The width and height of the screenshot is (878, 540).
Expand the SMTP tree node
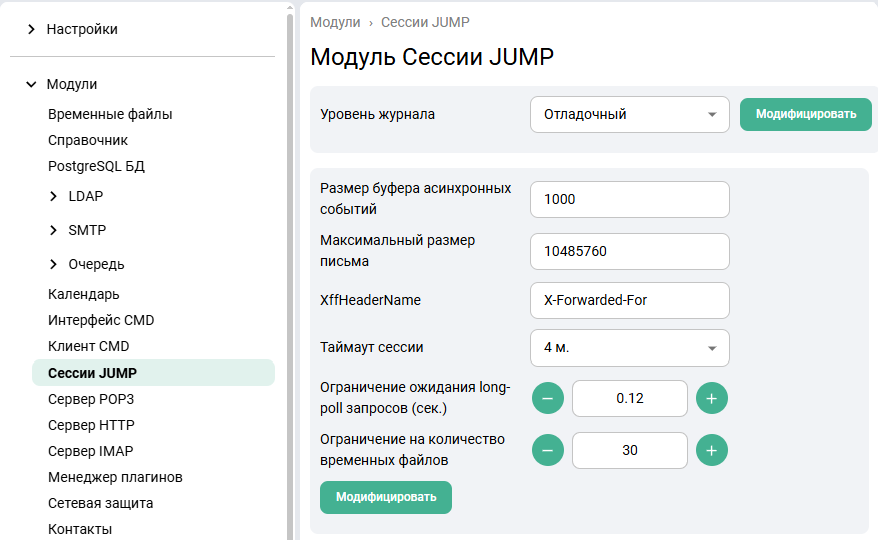click(x=54, y=230)
